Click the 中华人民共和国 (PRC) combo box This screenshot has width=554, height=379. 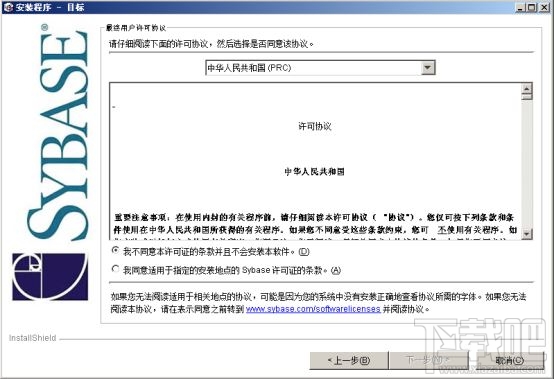pyautogui.click(x=320, y=67)
